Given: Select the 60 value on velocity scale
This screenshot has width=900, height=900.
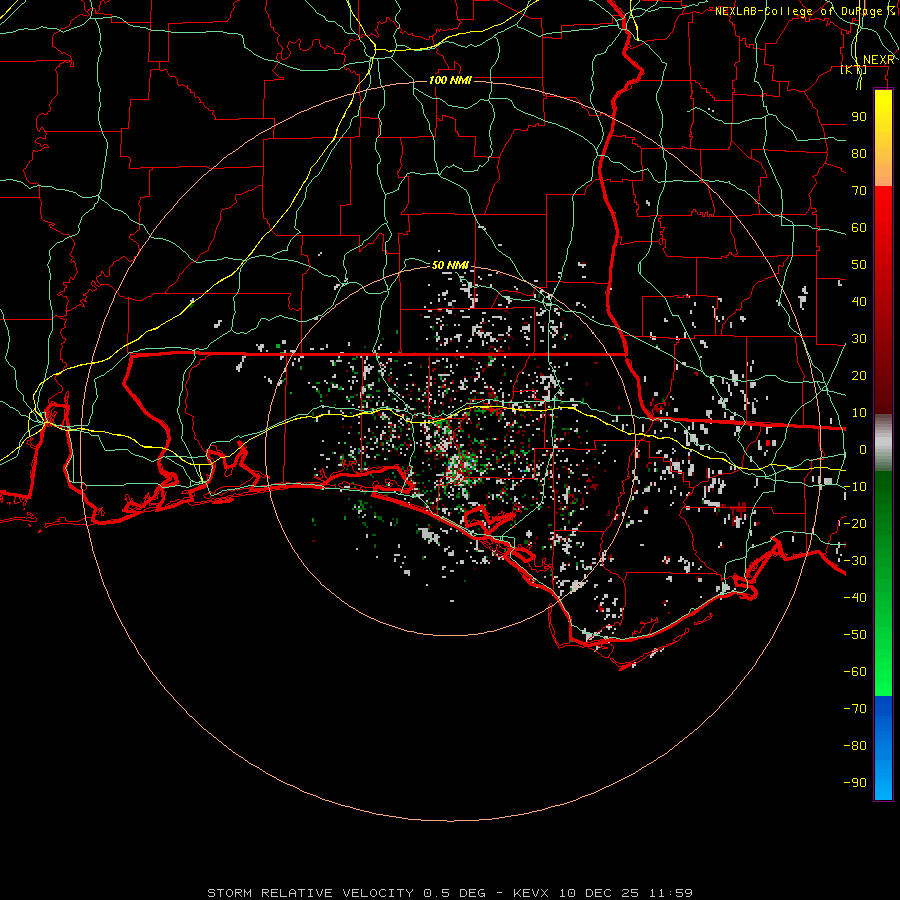Looking at the screenshot, I should pos(859,228).
